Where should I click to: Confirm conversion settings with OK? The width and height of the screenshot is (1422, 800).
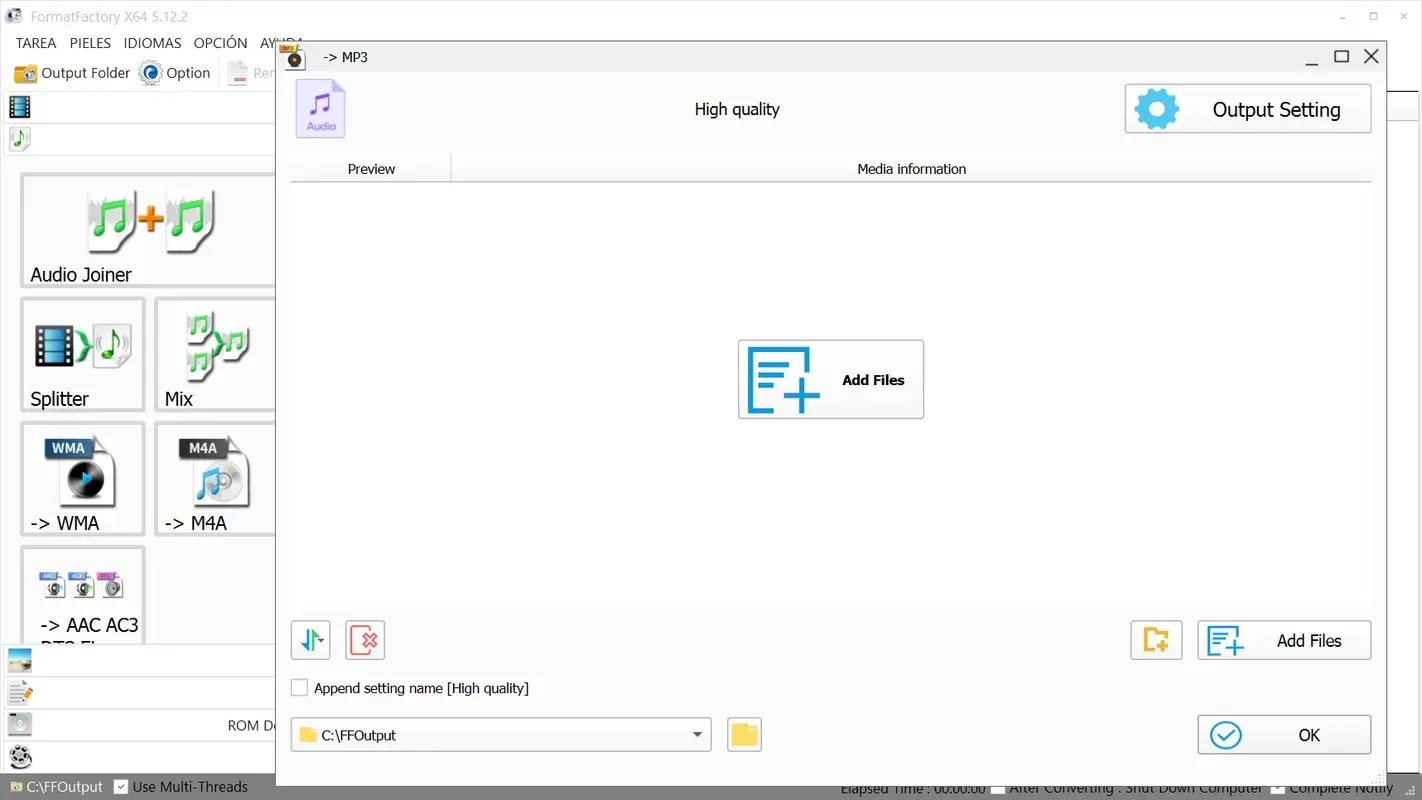(1284, 735)
